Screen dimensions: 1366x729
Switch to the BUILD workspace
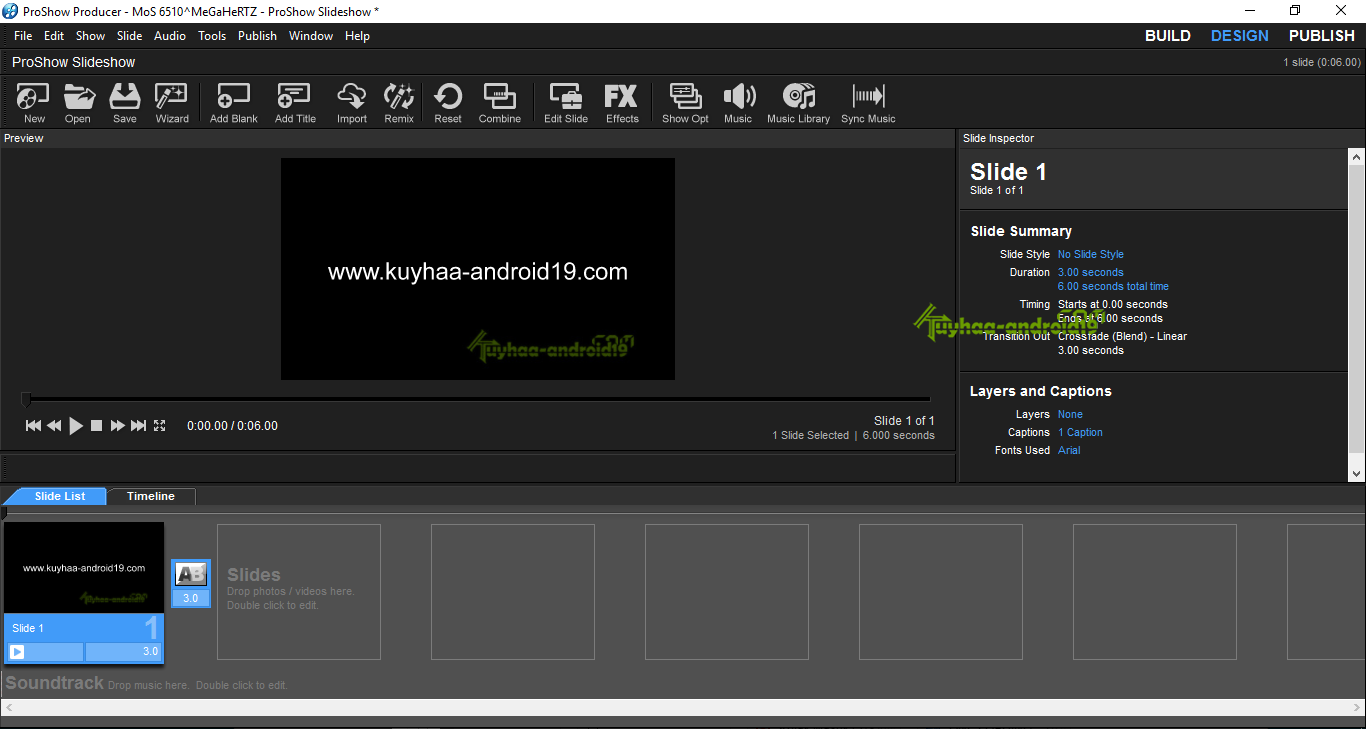coord(1168,36)
